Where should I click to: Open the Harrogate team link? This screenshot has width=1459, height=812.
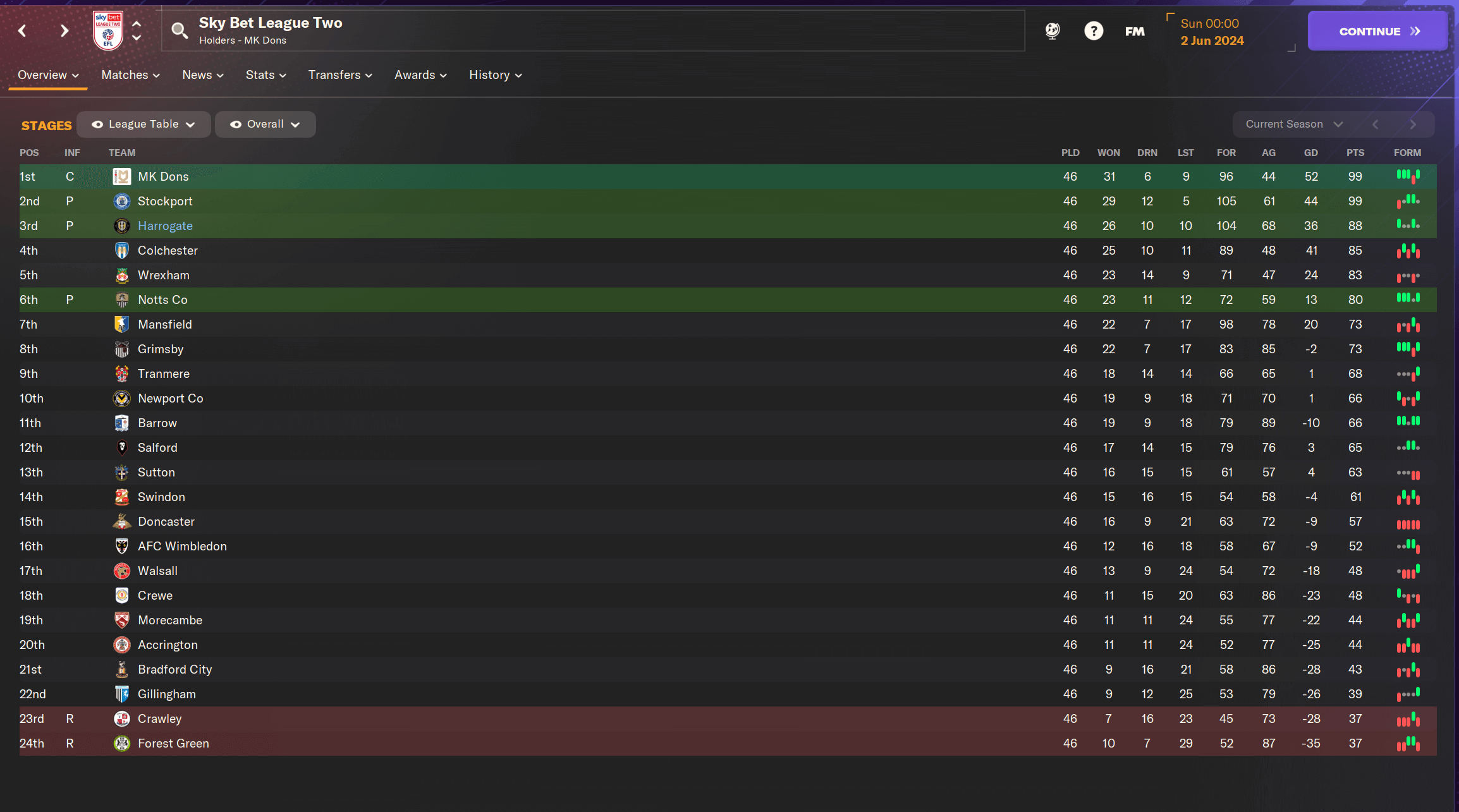[165, 226]
